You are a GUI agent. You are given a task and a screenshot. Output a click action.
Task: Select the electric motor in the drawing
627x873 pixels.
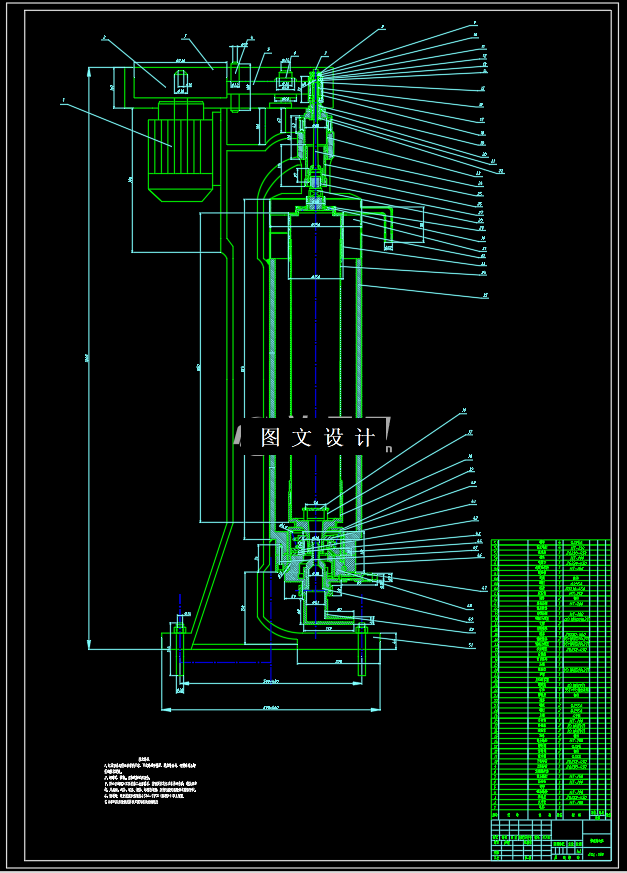click(x=180, y=150)
